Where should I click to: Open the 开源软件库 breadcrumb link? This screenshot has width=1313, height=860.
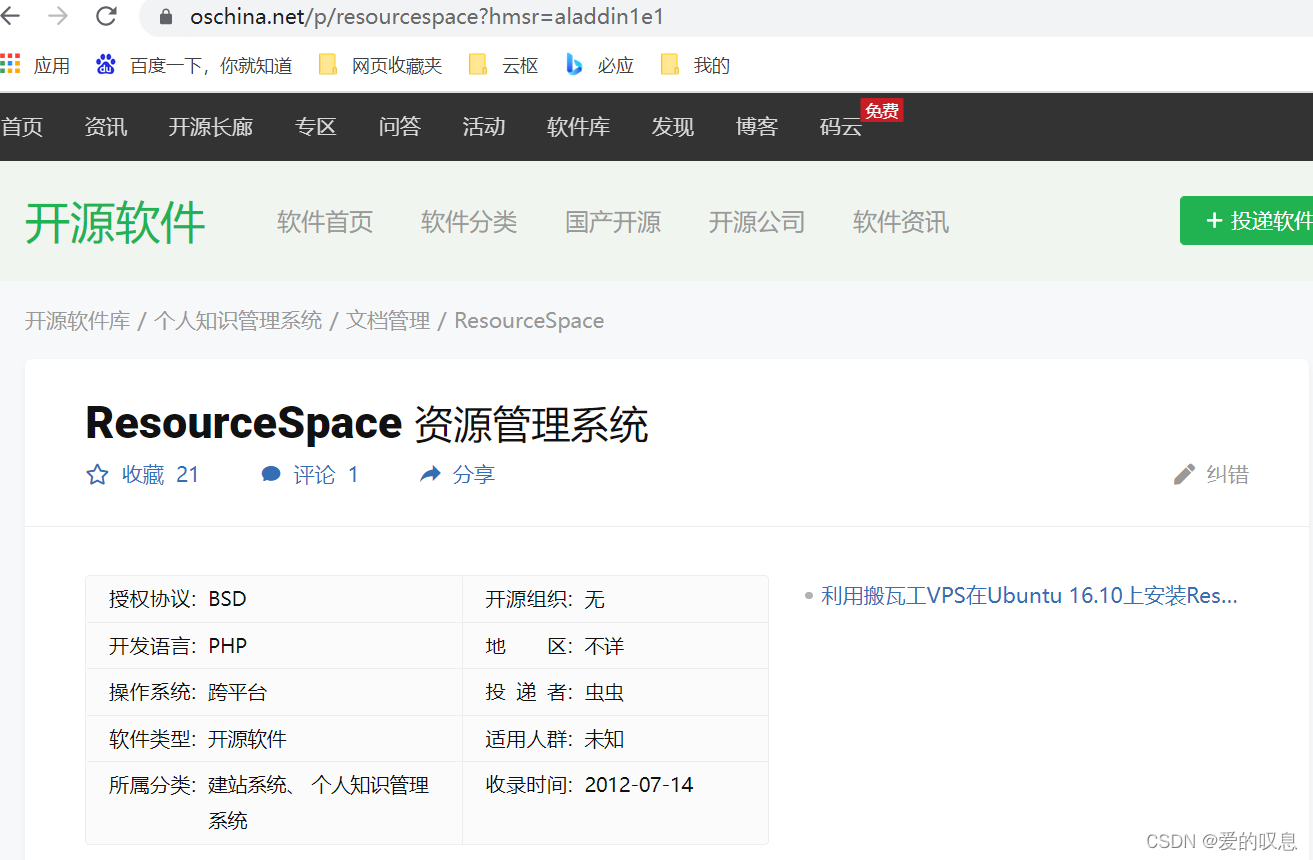(78, 321)
